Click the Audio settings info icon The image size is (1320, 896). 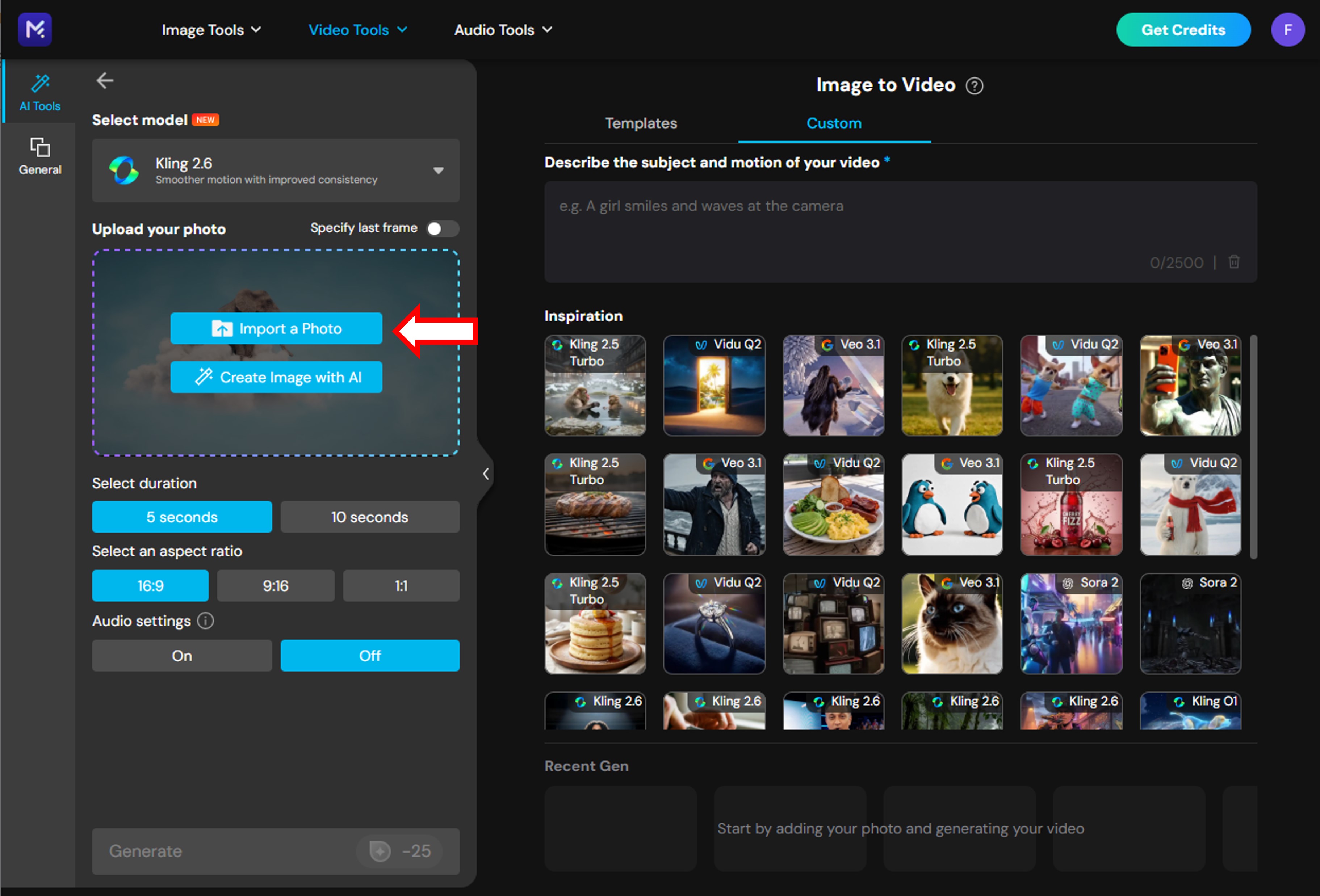206,621
